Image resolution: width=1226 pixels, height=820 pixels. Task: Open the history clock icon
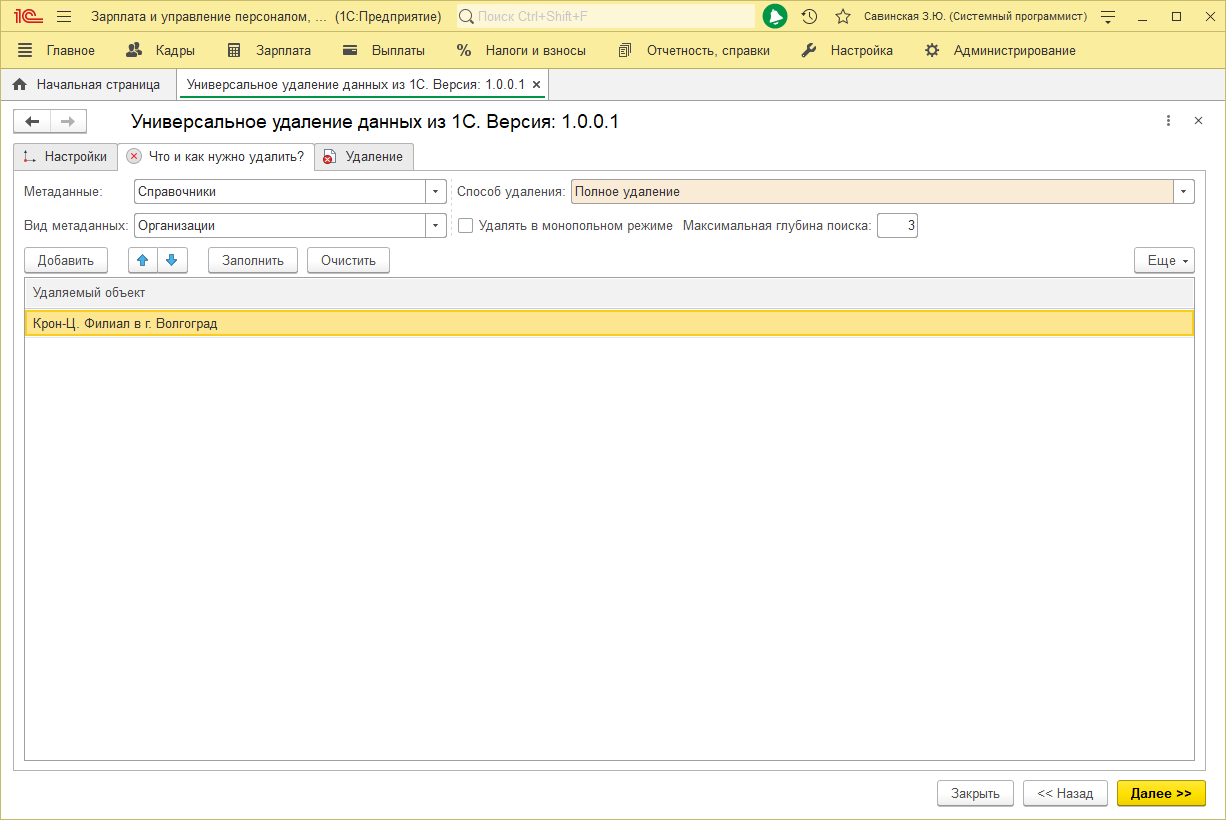click(x=809, y=17)
